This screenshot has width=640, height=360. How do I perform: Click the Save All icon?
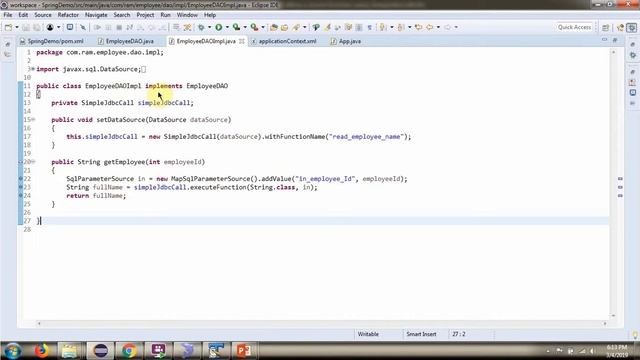(x=36, y=27)
